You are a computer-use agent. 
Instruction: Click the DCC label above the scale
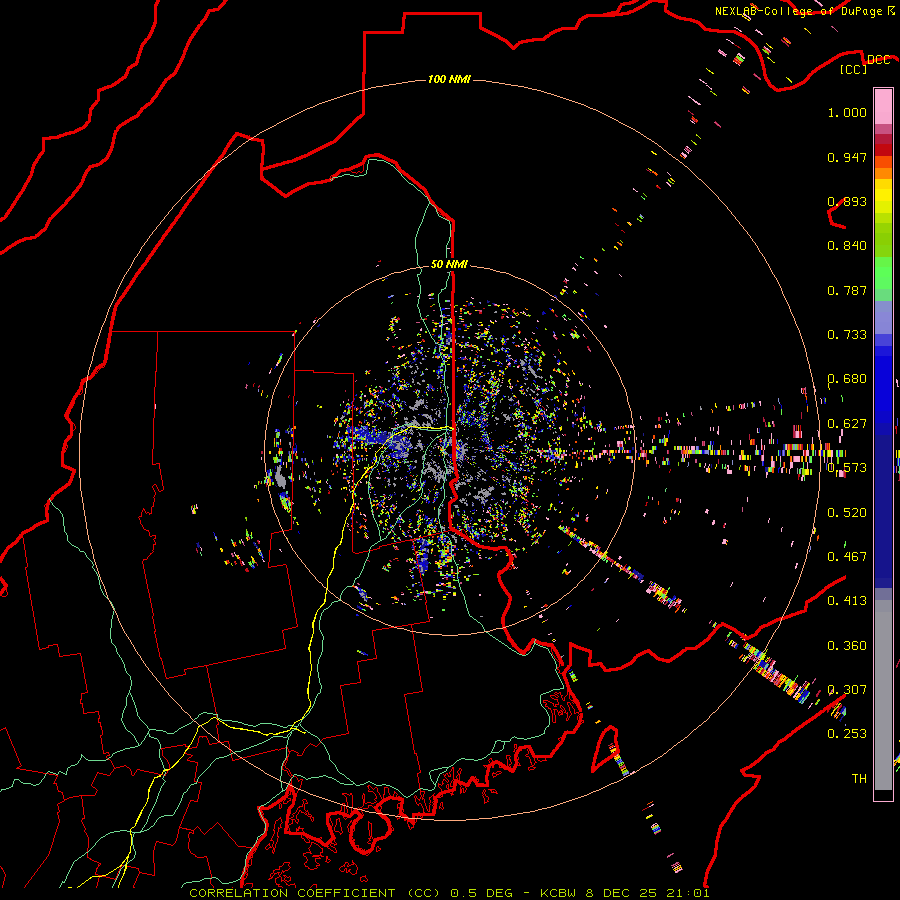pyautogui.click(x=878, y=60)
